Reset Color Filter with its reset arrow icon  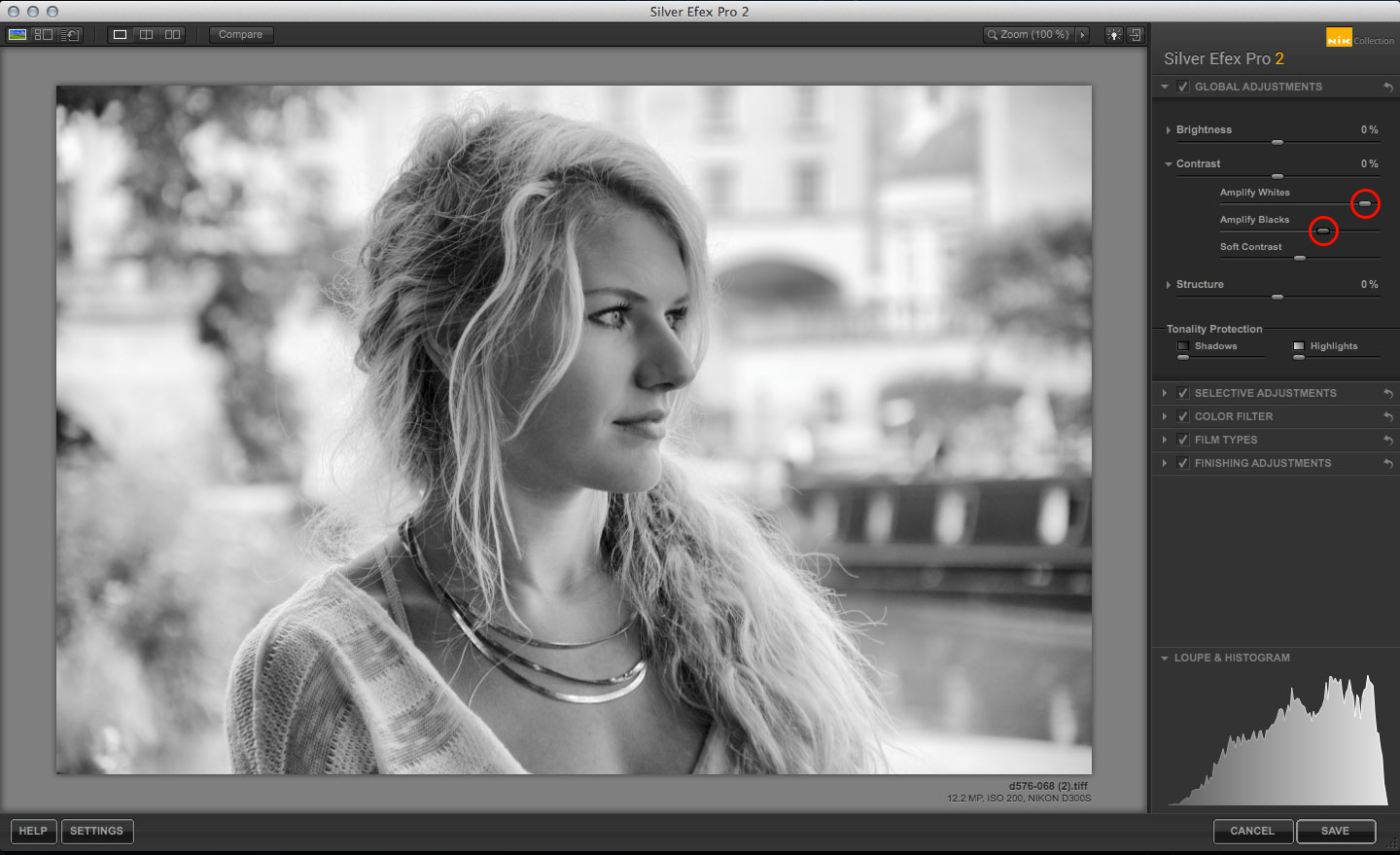[x=1387, y=416]
